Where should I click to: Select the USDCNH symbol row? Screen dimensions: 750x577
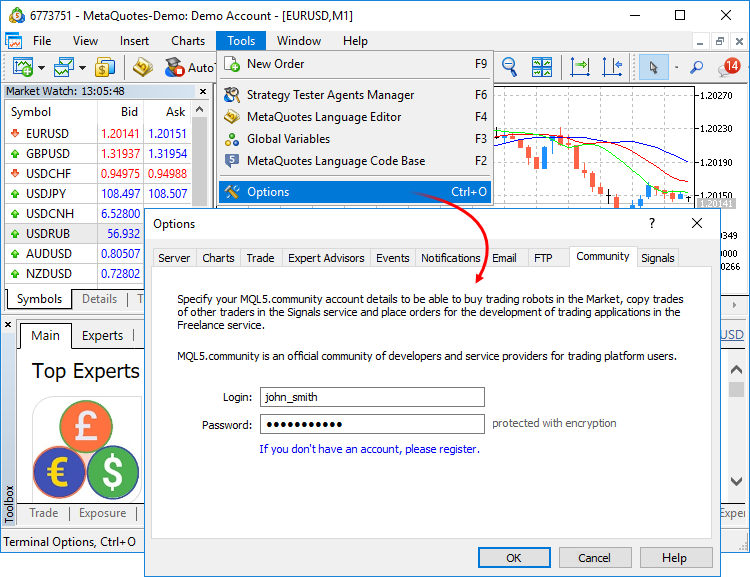tap(75, 213)
